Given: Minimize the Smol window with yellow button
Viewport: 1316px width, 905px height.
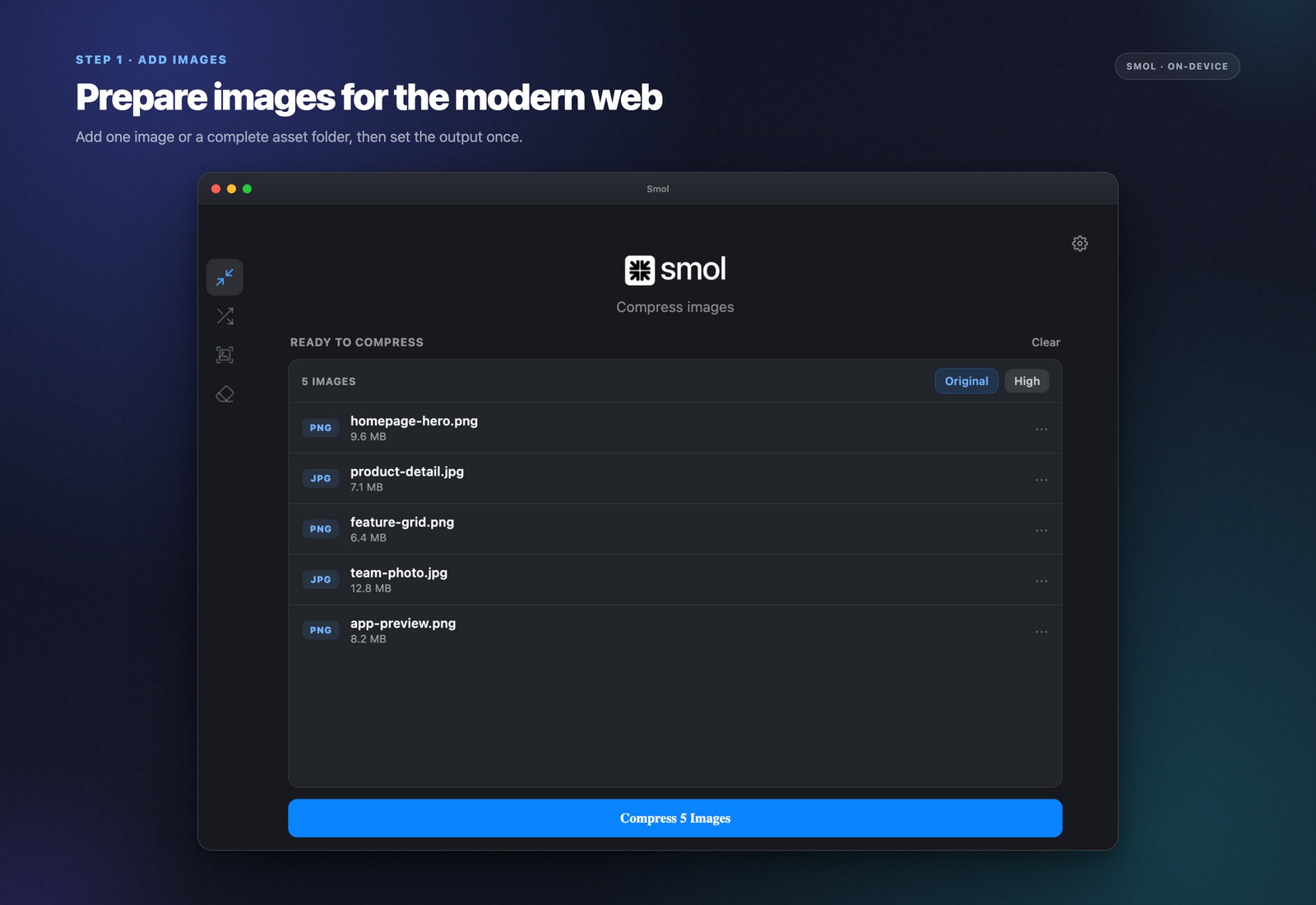Looking at the screenshot, I should 232,189.
